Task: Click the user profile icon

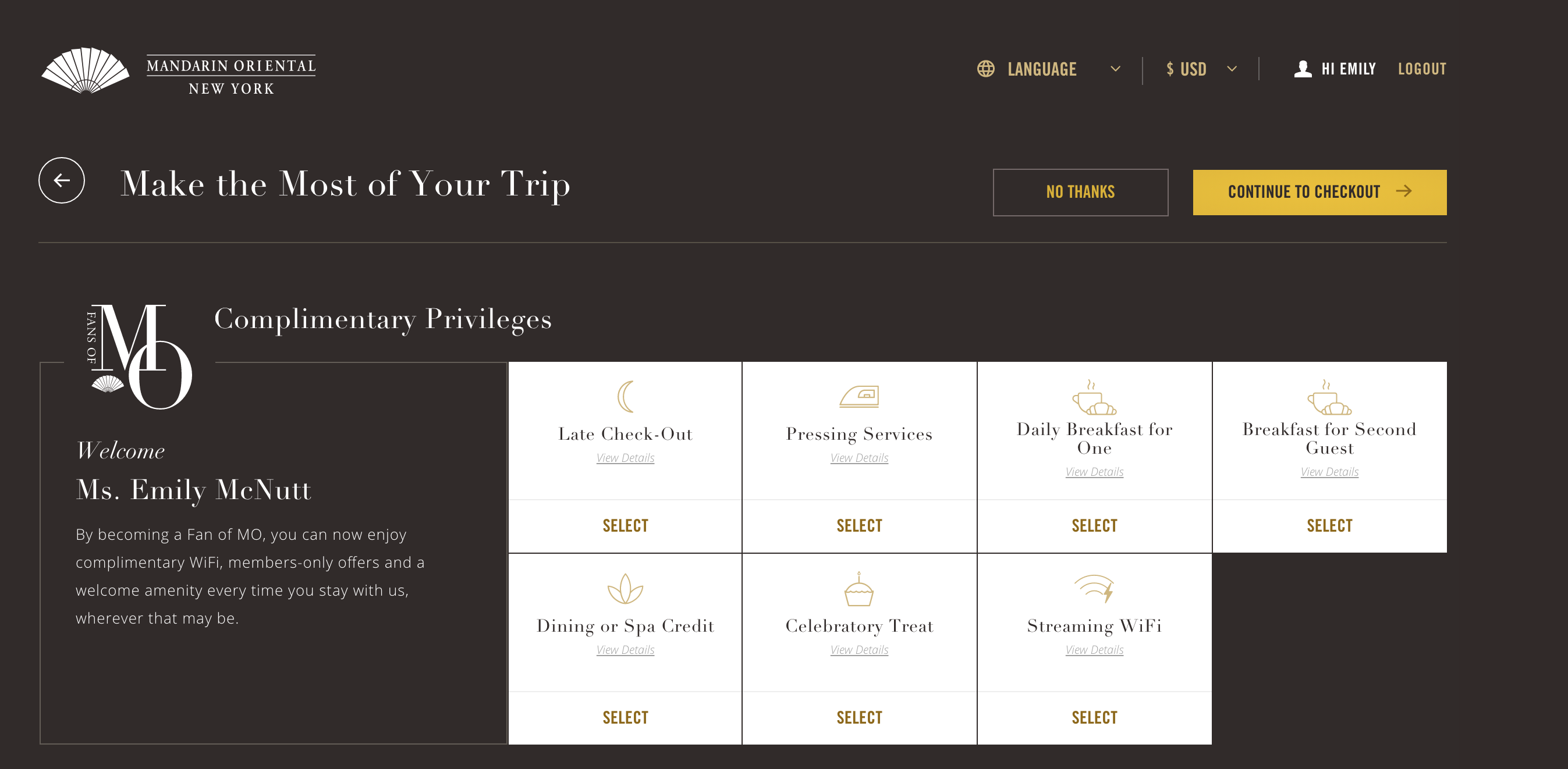Action: 1302,69
